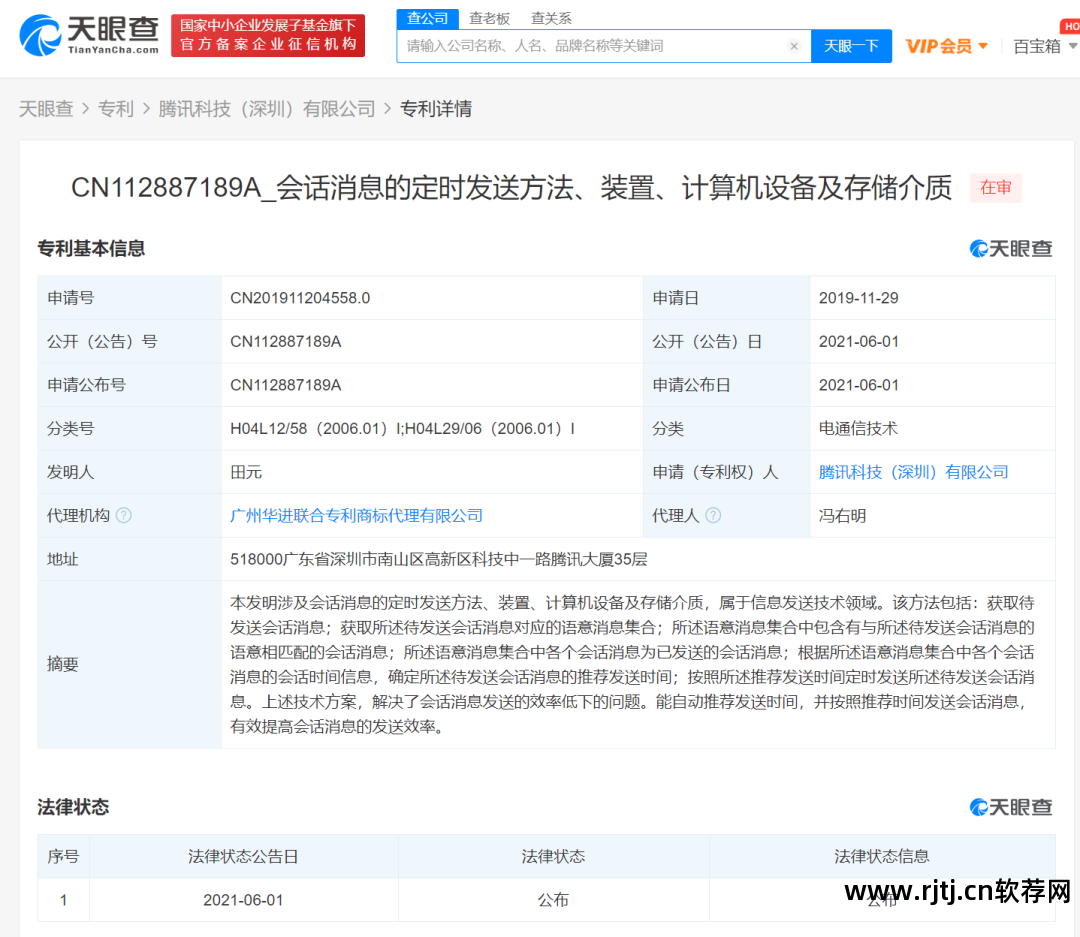Click the 专利详情 breadcrumb text

(436, 109)
